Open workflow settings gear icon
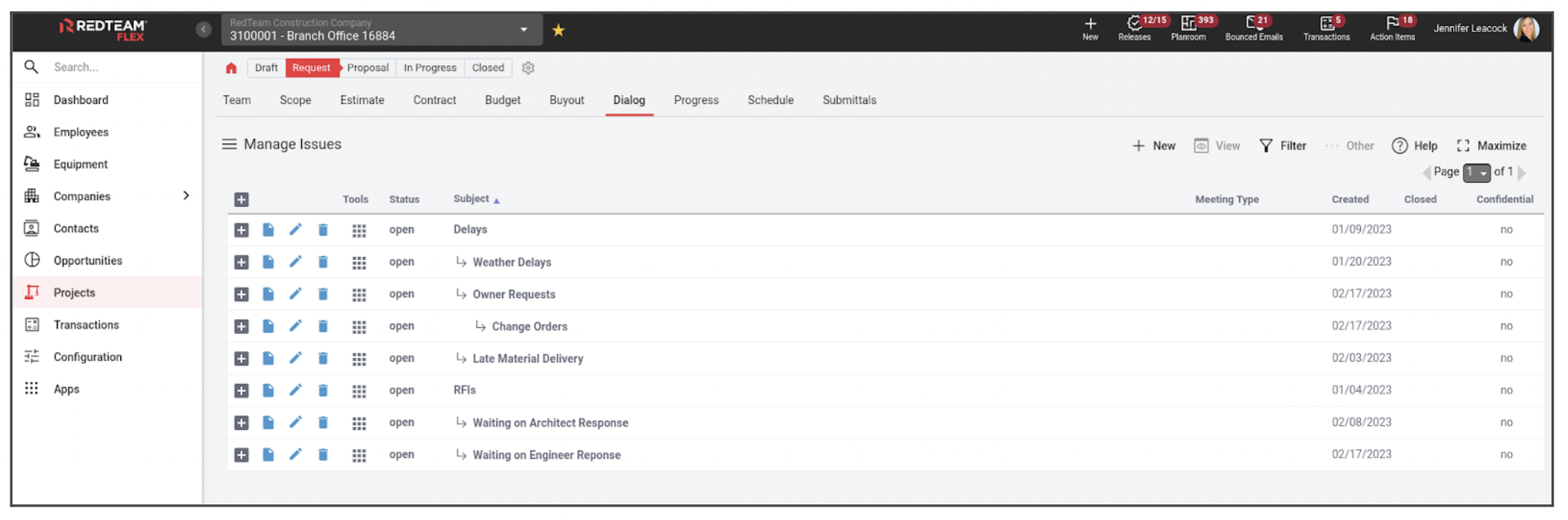Screen dimensions: 1568x520 [528, 68]
